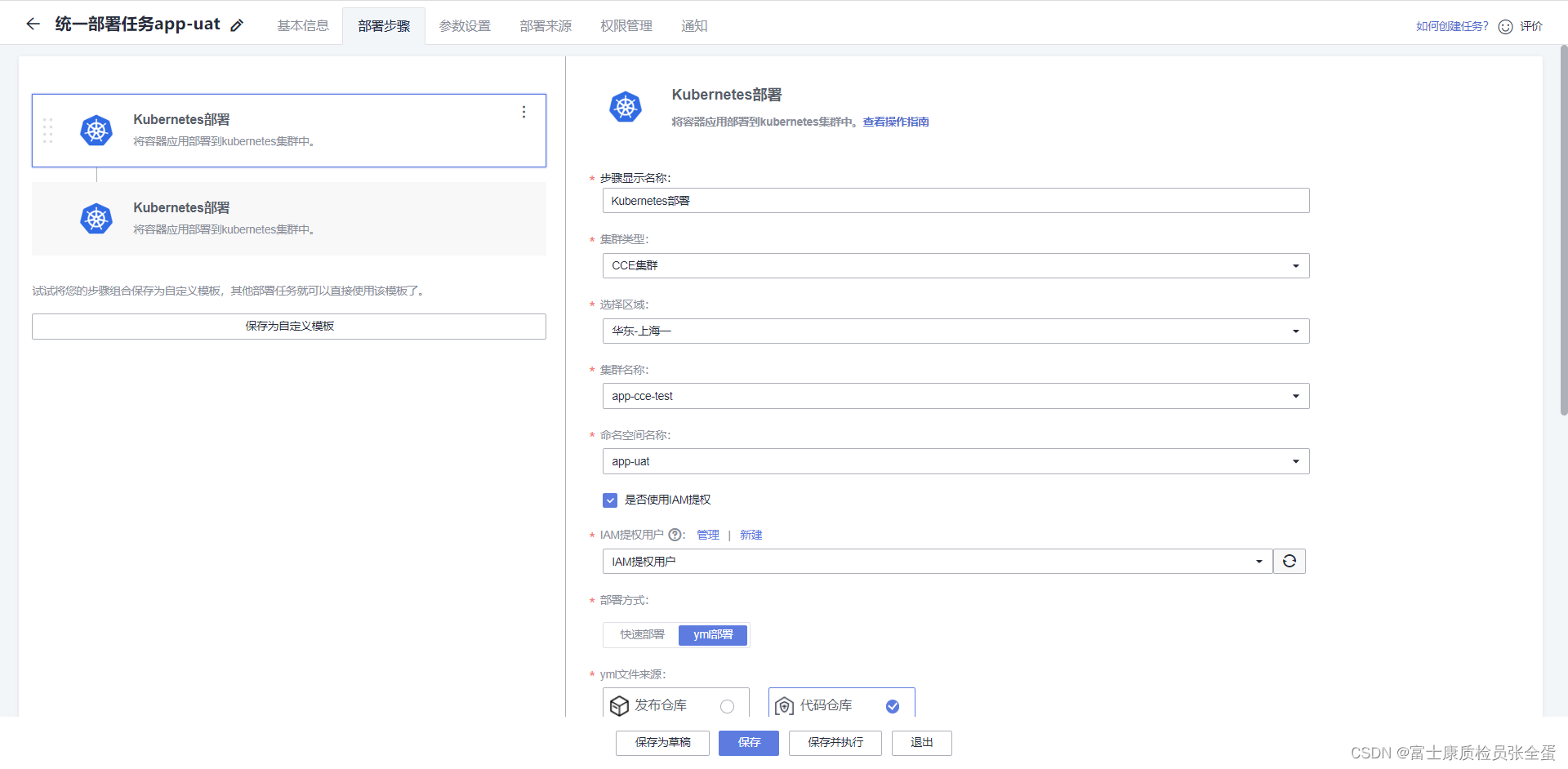1568x769 pixels.
Task: Click the 管理 link for IAM提权用户
Action: coord(708,536)
